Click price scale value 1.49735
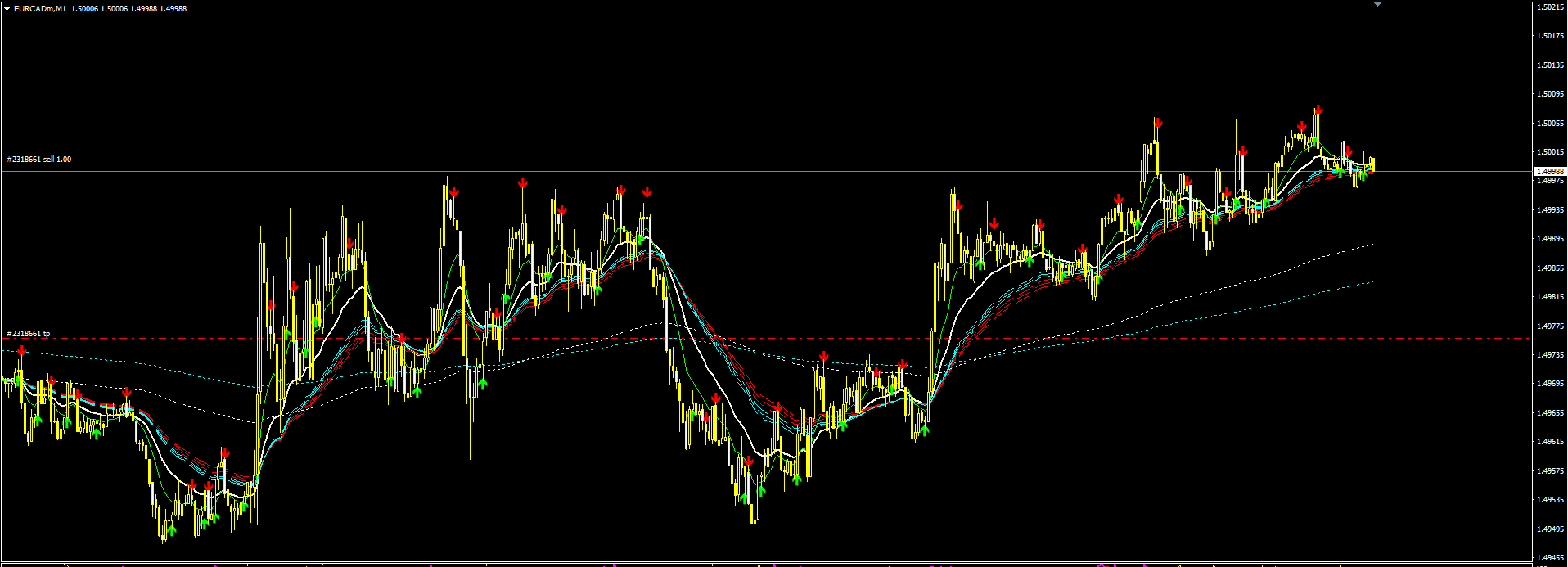The width and height of the screenshot is (1568, 567). coord(1550,355)
